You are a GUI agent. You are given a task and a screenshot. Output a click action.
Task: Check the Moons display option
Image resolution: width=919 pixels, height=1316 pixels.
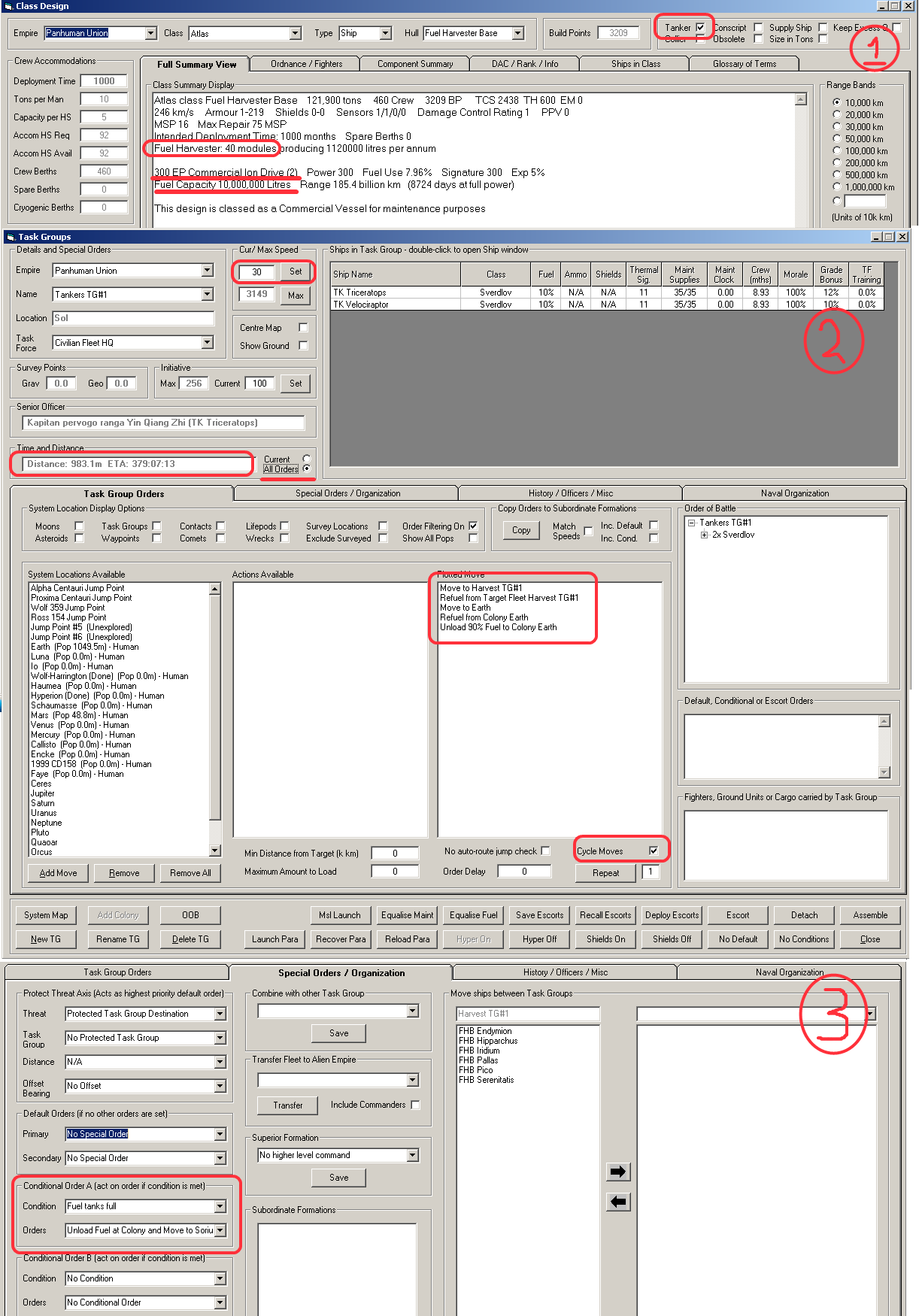coord(79,526)
